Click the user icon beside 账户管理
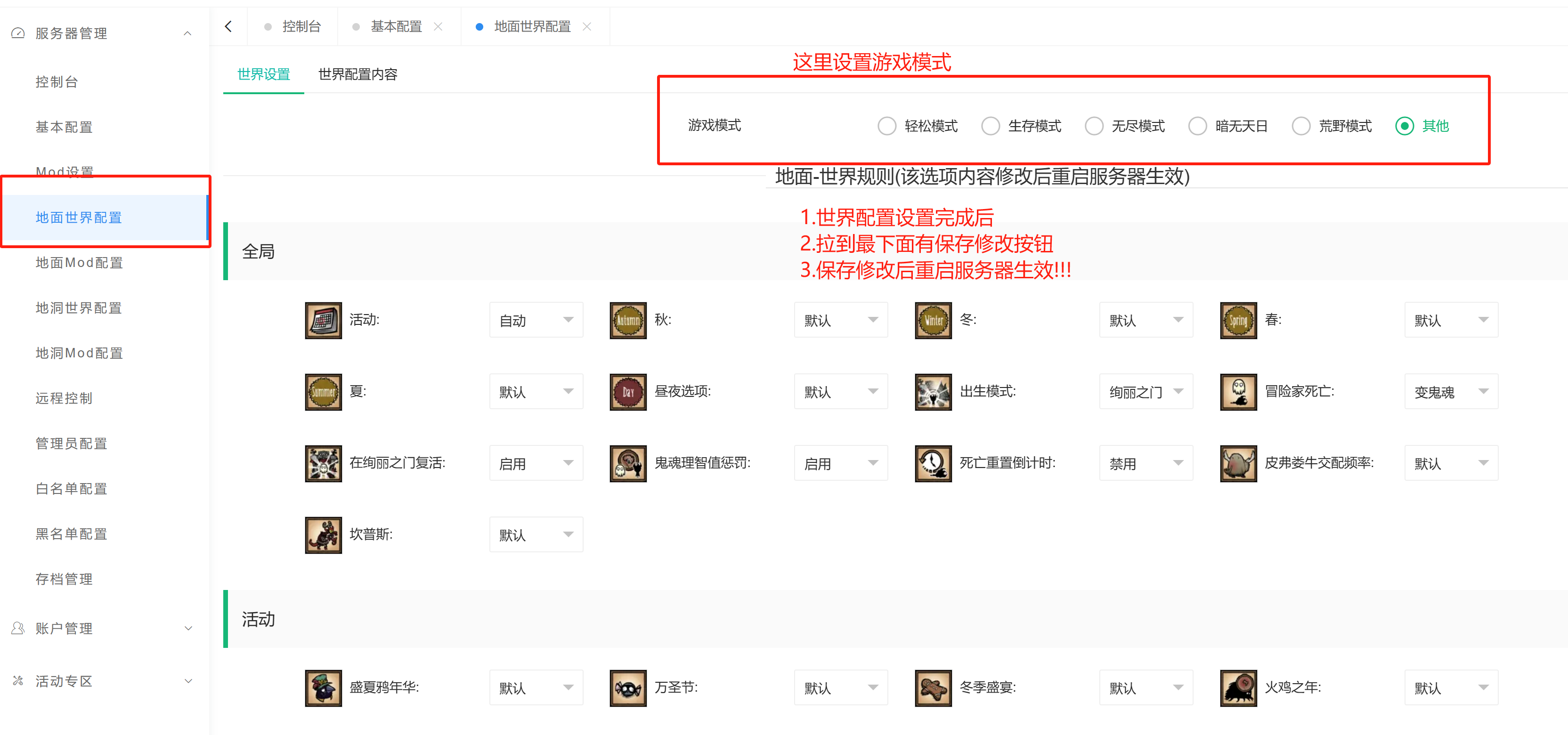1568x735 pixels. (x=18, y=628)
